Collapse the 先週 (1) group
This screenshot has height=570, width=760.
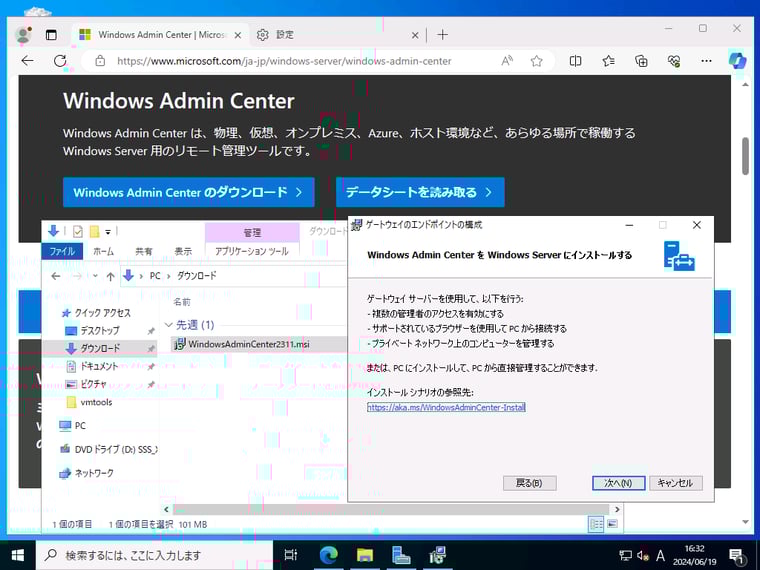click(169, 324)
